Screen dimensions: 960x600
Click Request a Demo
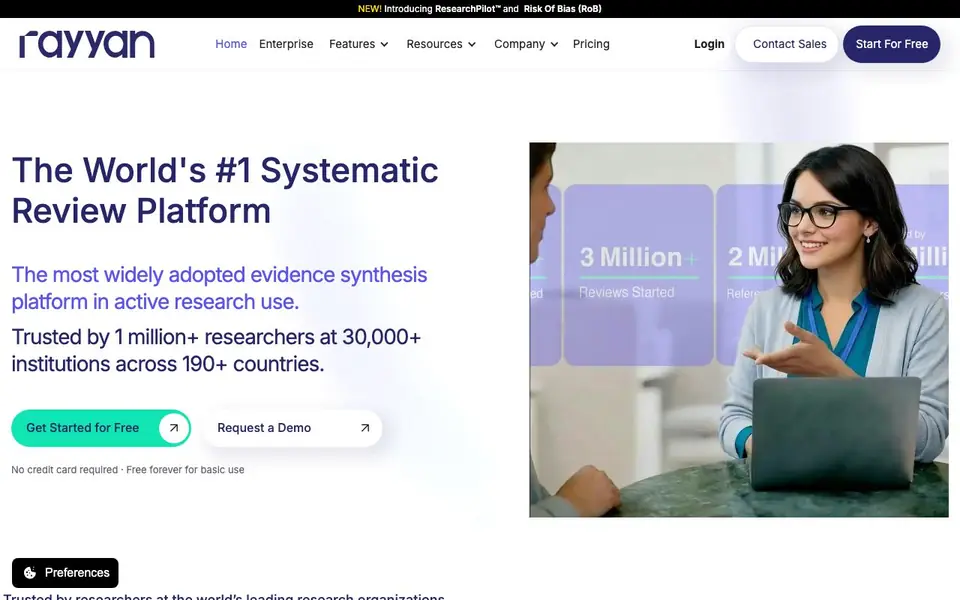click(x=293, y=428)
